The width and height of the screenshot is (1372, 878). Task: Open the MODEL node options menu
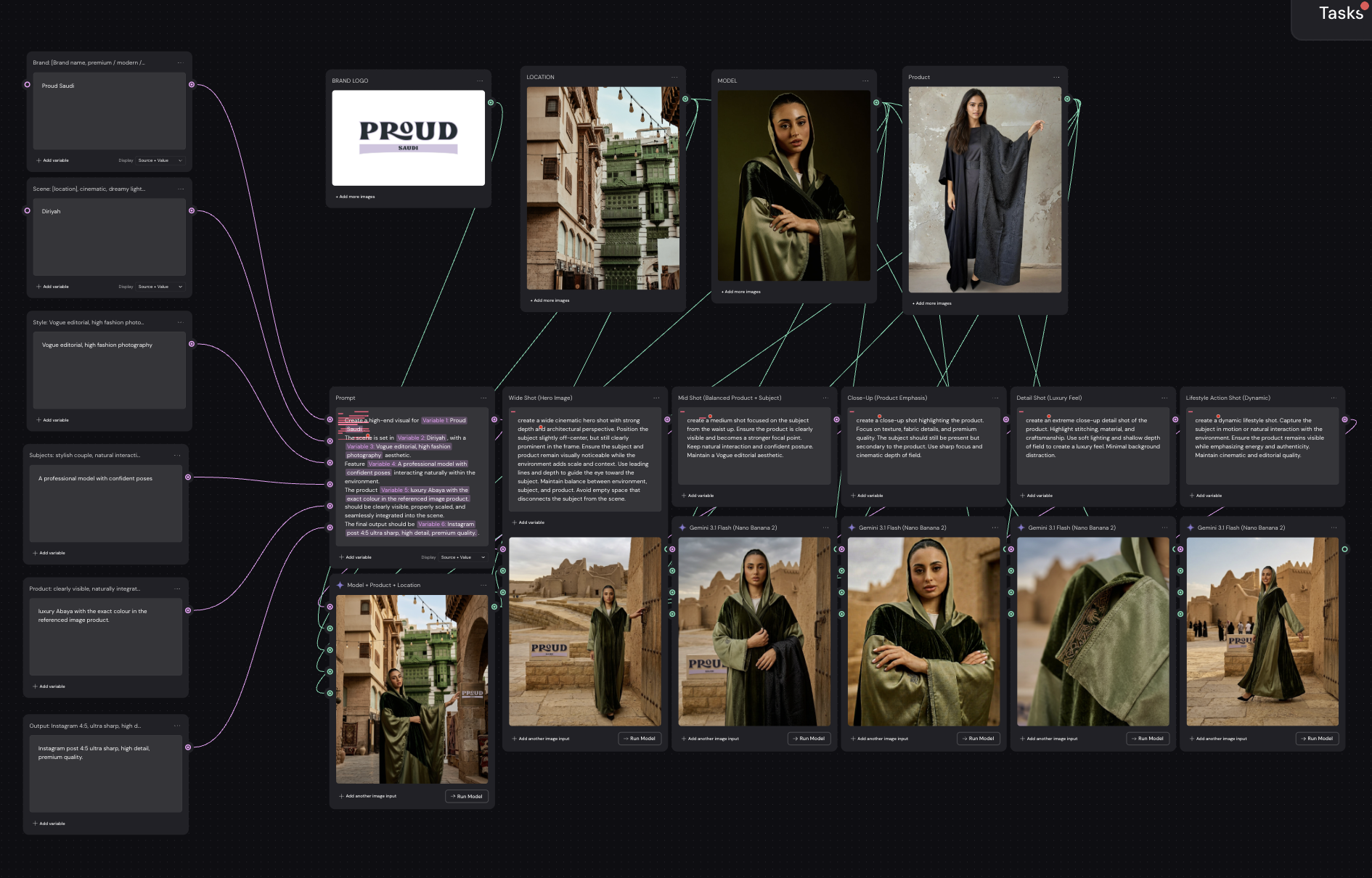click(865, 81)
